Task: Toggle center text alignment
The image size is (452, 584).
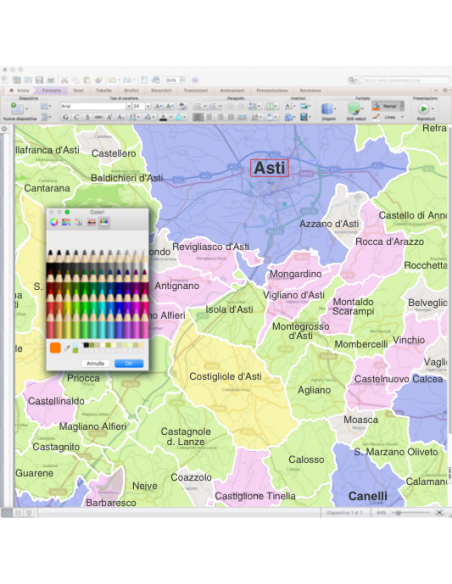Action: (x=209, y=117)
